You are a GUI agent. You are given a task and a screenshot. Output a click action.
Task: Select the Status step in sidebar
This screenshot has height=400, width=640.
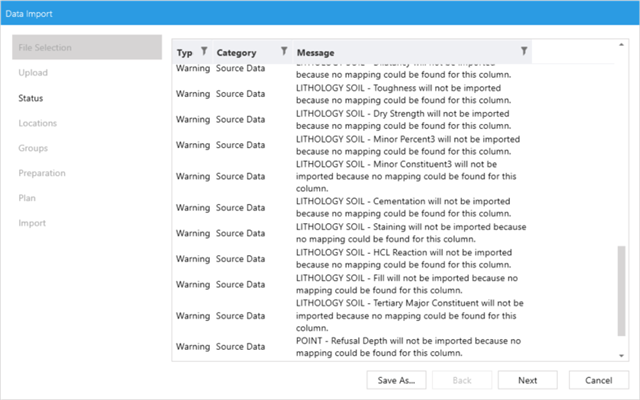(31, 98)
